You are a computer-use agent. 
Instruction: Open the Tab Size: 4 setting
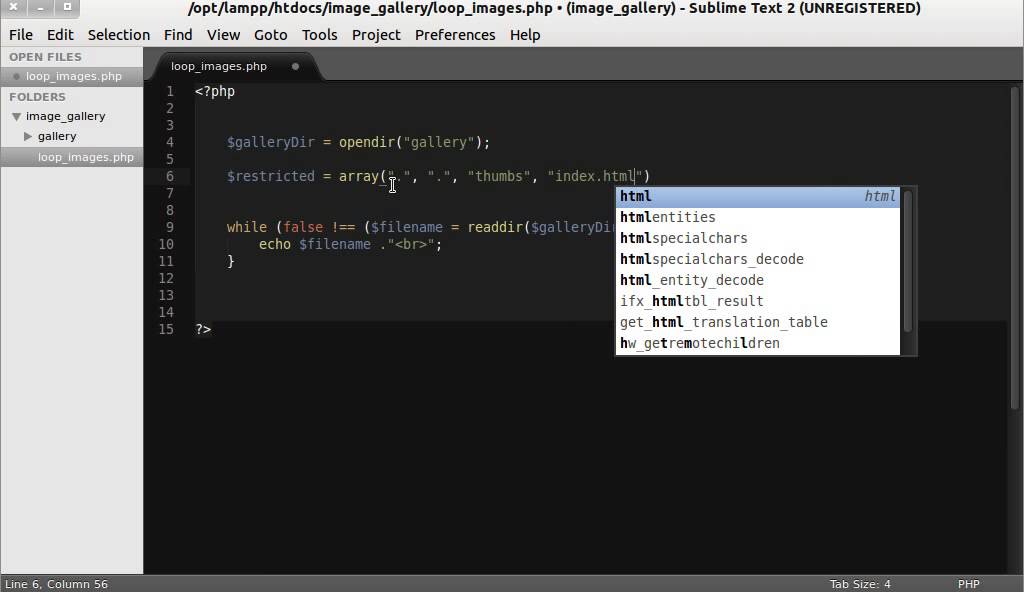[860, 584]
